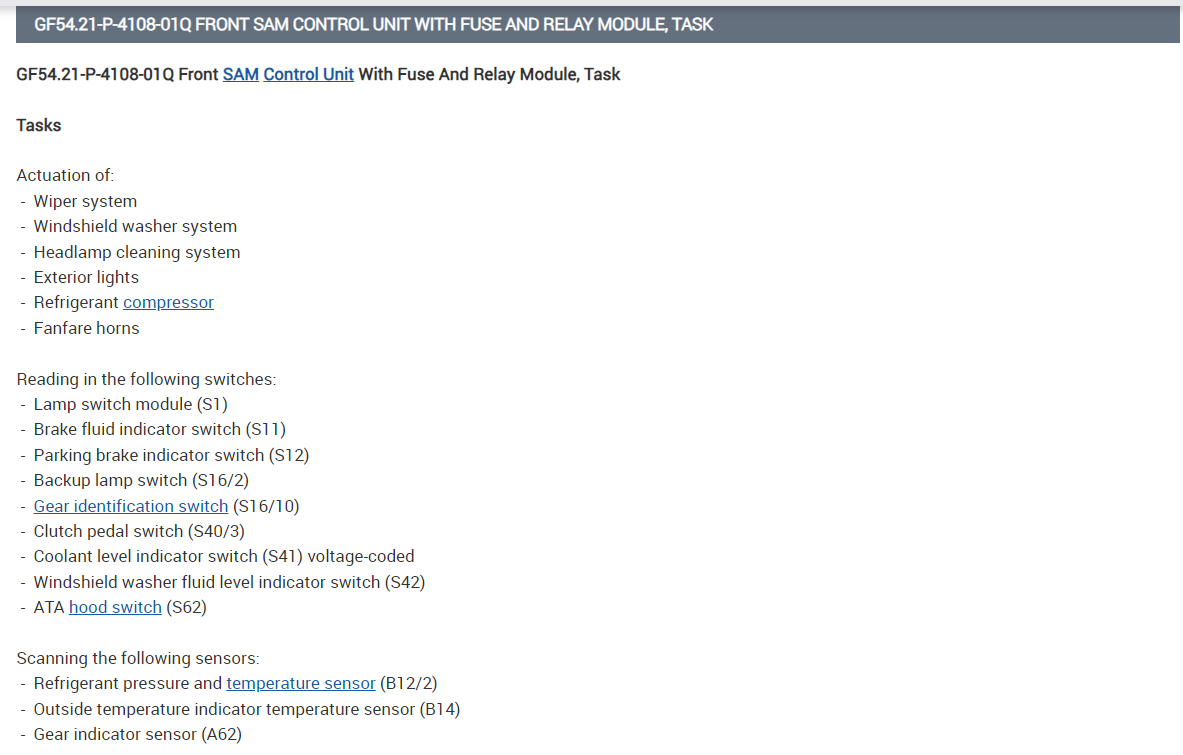The height and width of the screenshot is (755, 1183).
Task: Follow the temperature sensor link
Action: pos(300,683)
